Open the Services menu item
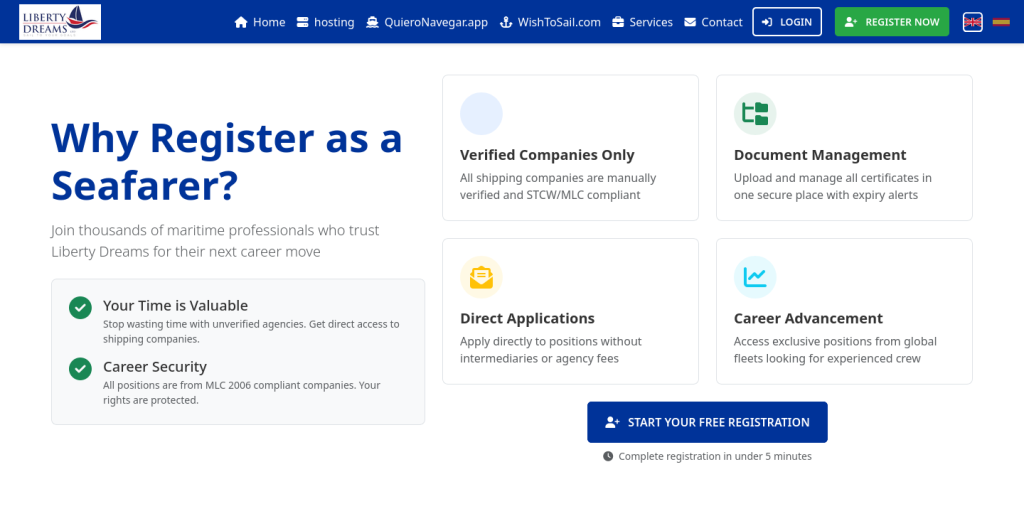Image resolution: width=1024 pixels, height=521 pixels. (x=642, y=22)
